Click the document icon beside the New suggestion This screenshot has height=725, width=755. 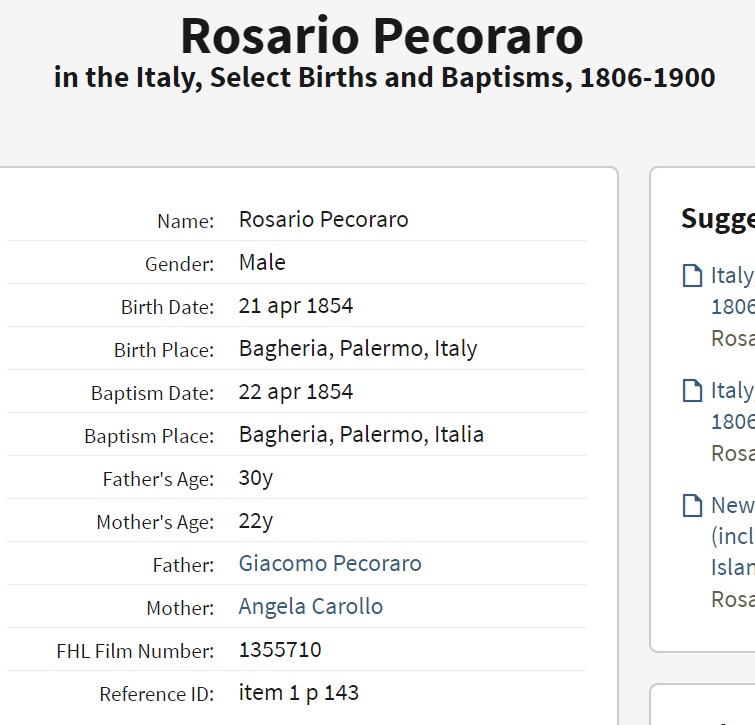pos(692,506)
